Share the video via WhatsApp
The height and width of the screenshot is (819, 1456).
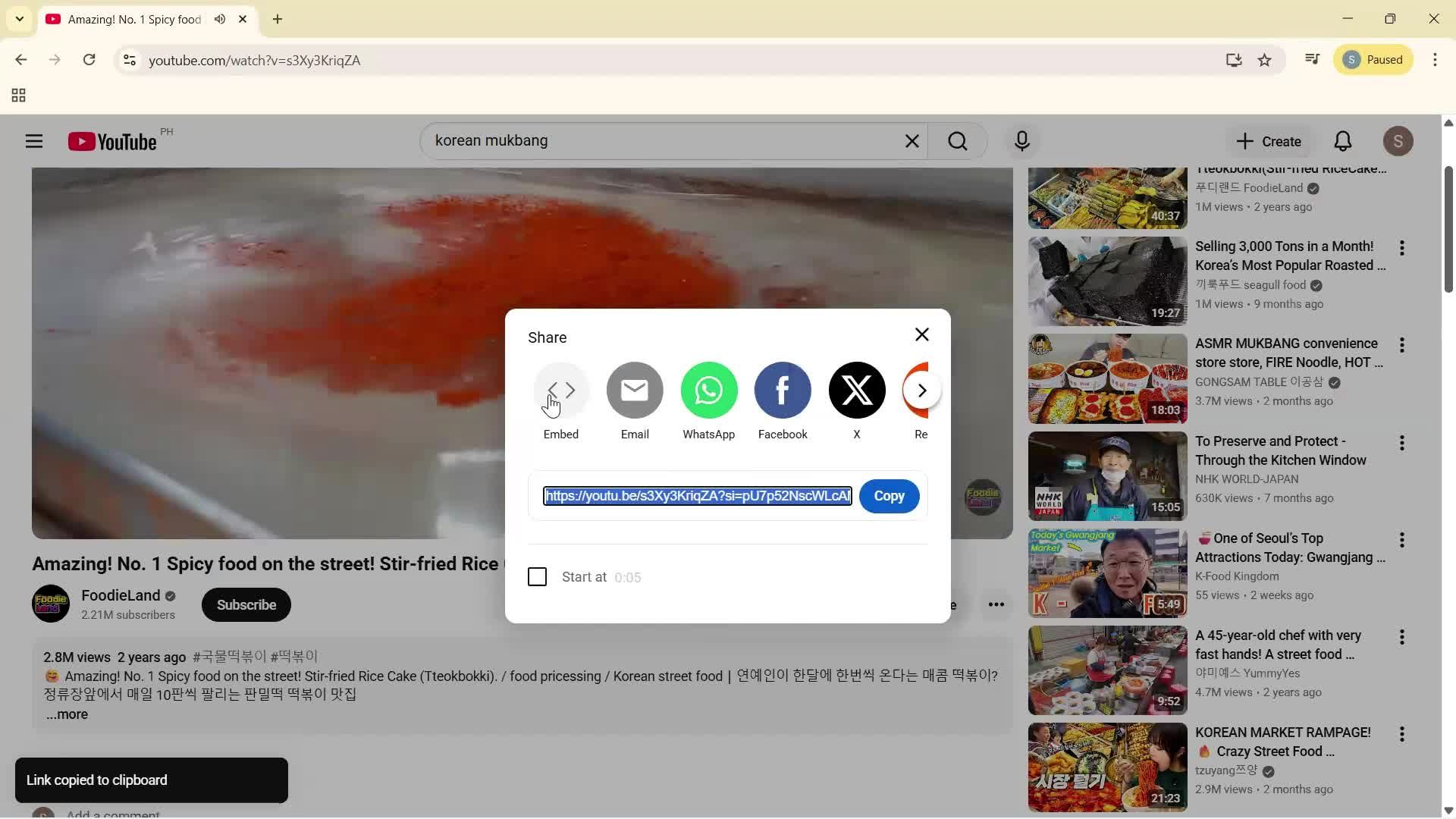pyautogui.click(x=708, y=390)
